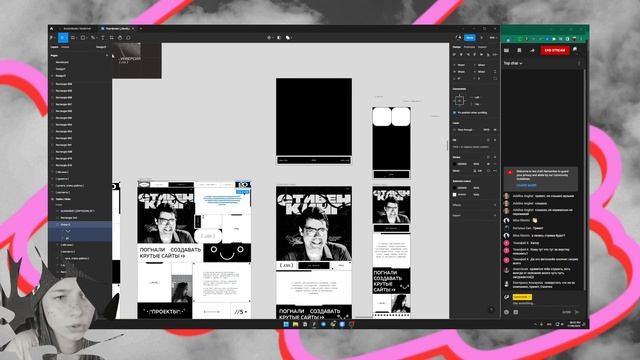Screen dimensions: 640x360
Task: Open the Windows Start menu
Action: pos(286,324)
